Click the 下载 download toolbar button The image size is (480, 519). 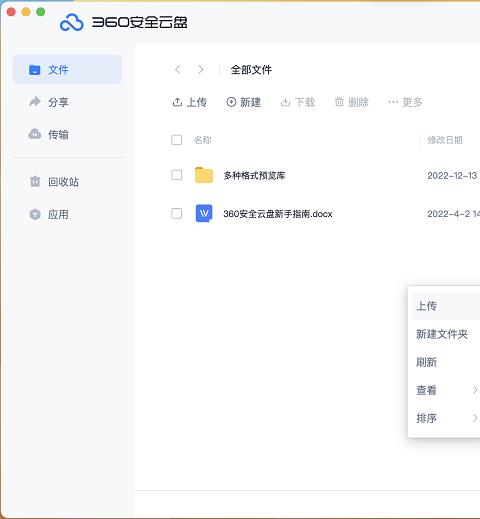point(298,102)
